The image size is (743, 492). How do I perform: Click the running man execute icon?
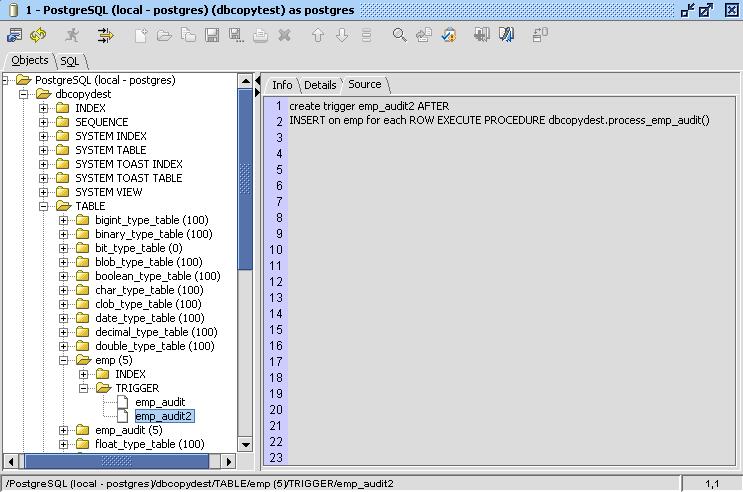pos(72,35)
